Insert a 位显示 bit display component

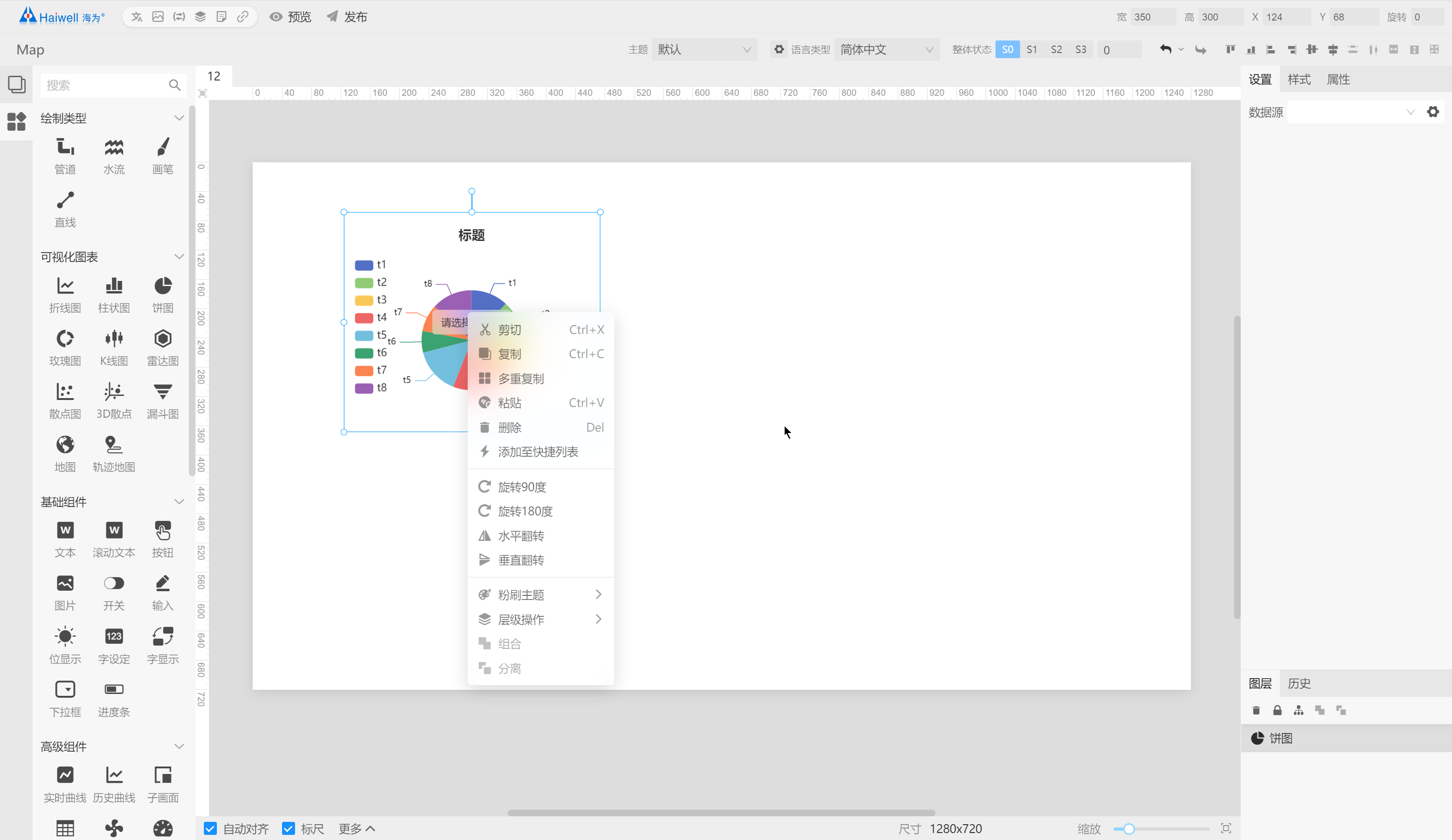click(65, 646)
